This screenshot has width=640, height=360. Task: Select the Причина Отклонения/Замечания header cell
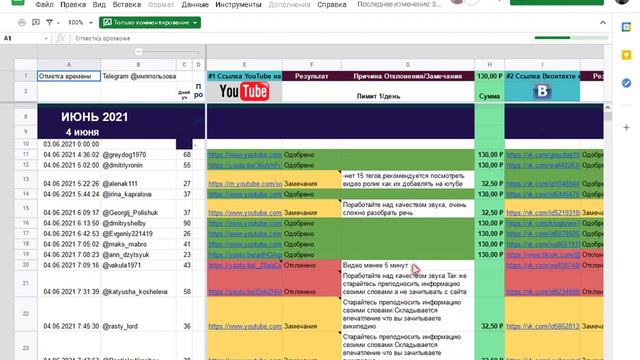point(407,76)
